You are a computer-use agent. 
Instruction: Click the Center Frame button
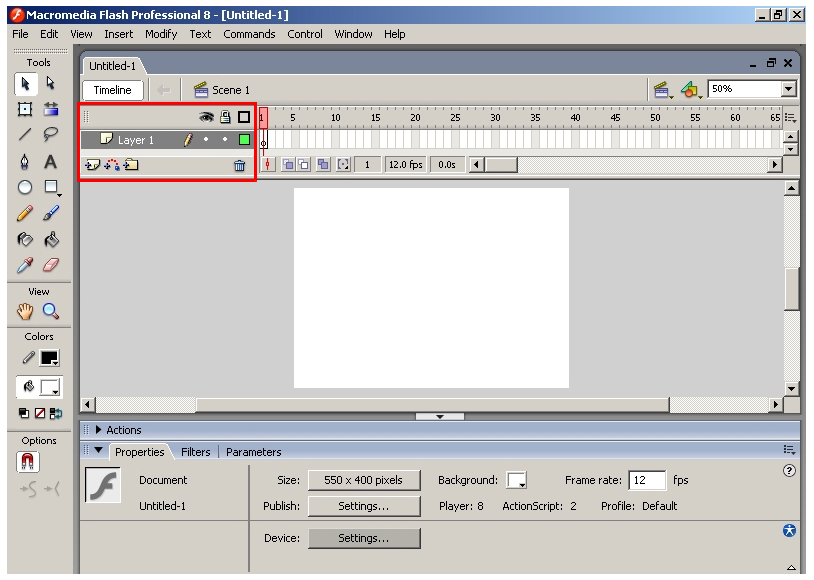(267, 165)
